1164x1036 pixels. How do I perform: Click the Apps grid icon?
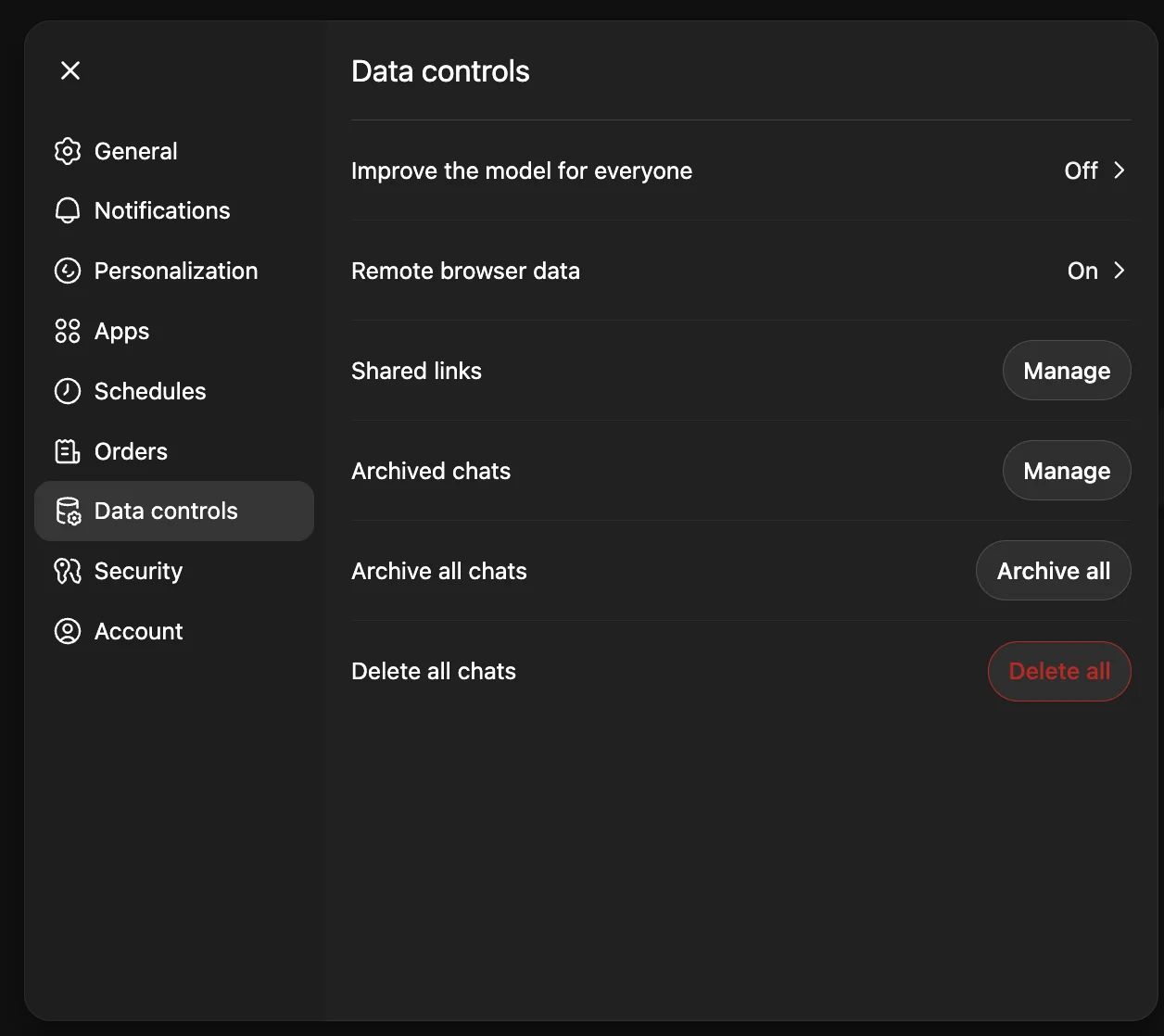pos(68,331)
